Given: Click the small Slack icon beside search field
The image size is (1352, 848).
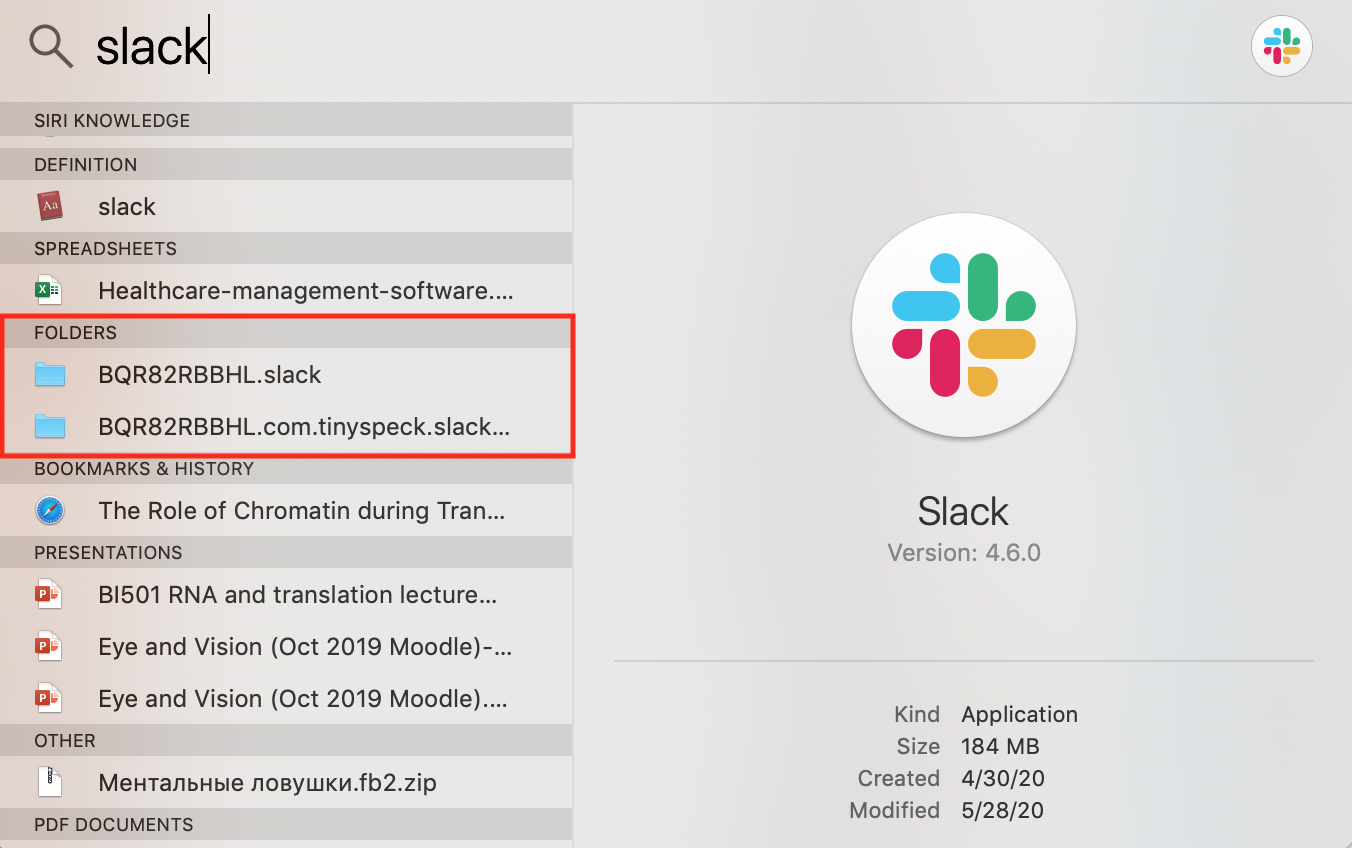Looking at the screenshot, I should [x=1281, y=46].
